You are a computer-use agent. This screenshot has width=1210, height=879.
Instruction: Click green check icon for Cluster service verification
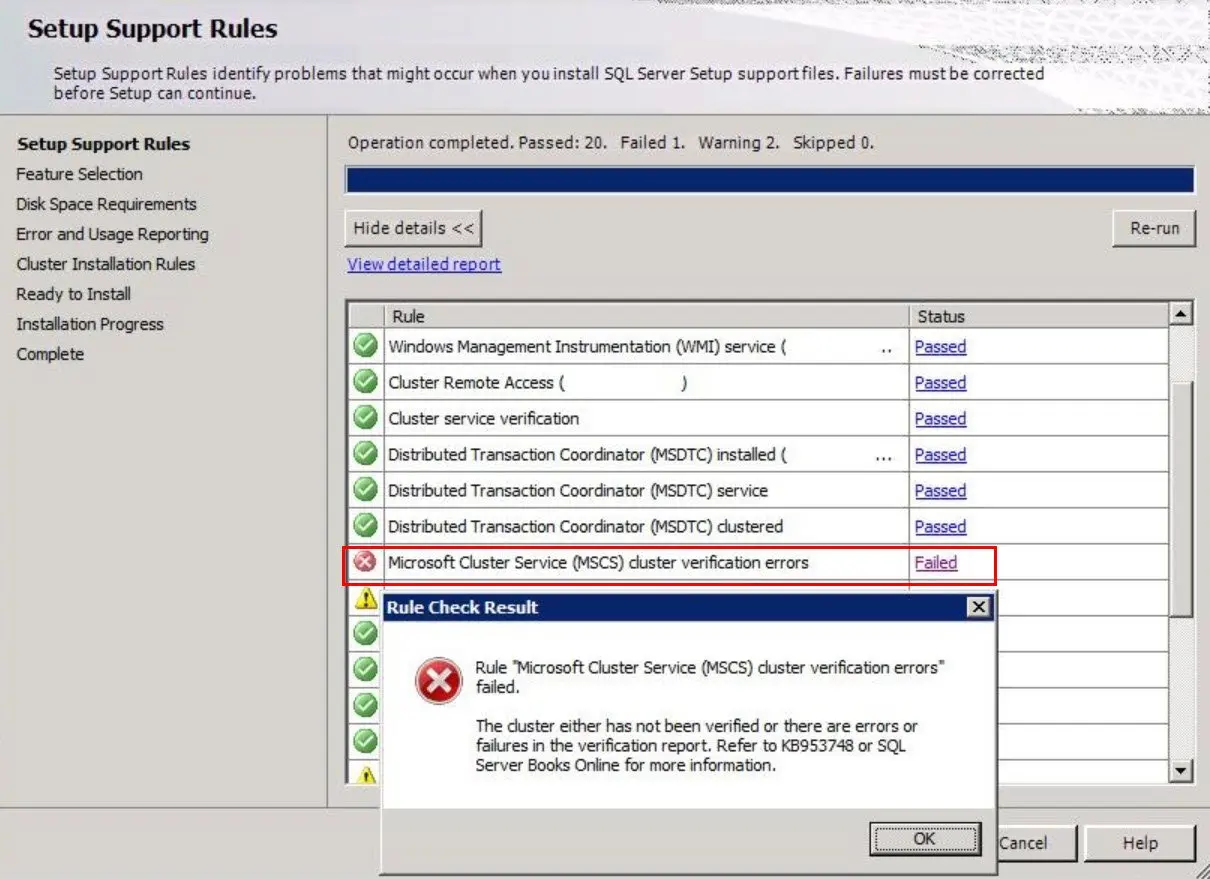pyautogui.click(x=366, y=418)
